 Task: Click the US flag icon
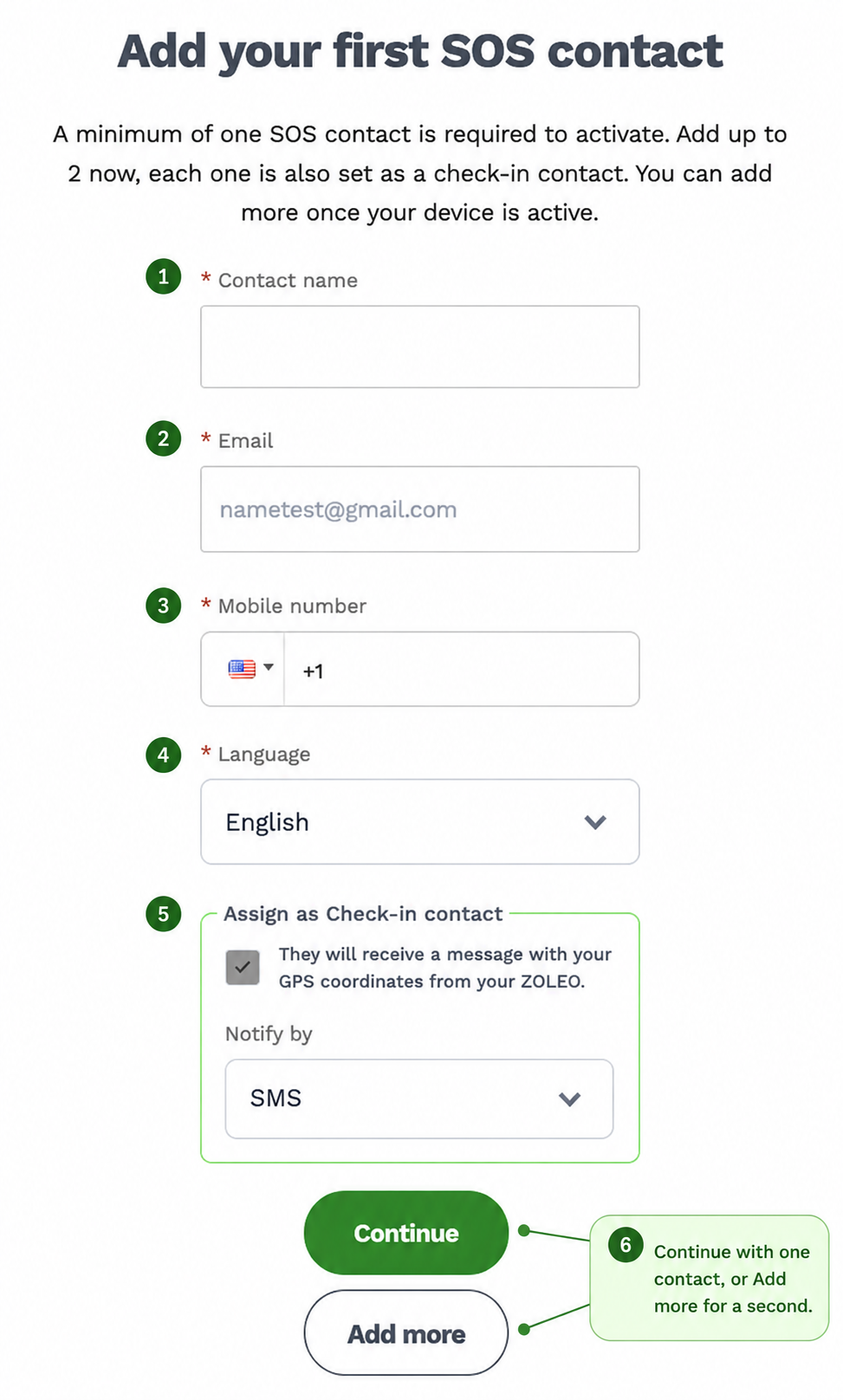pyautogui.click(x=242, y=669)
